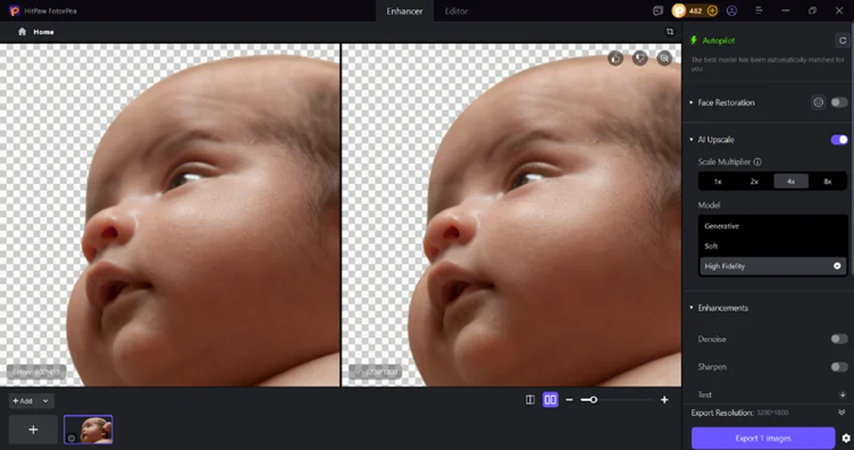Expand the Text enhancement dropdown arrow

tap(843, 394)
